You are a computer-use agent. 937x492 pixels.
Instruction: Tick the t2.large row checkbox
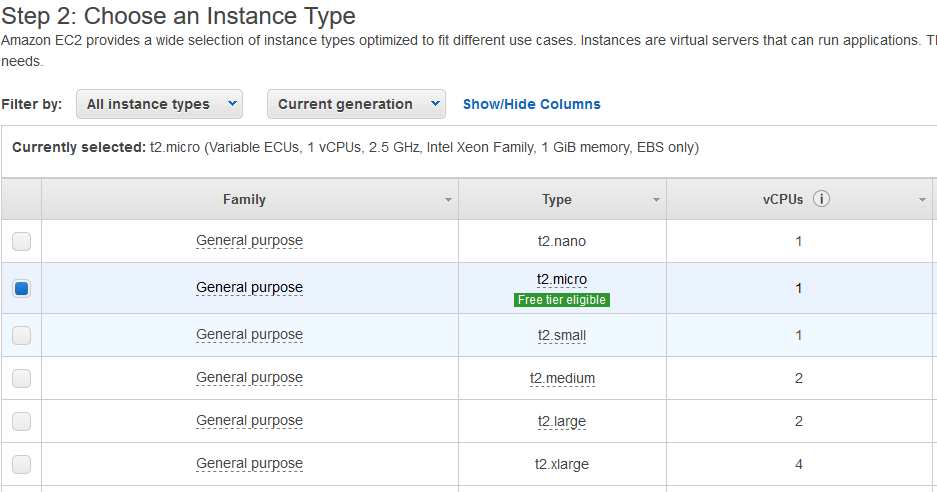click(x=22, y=421)
